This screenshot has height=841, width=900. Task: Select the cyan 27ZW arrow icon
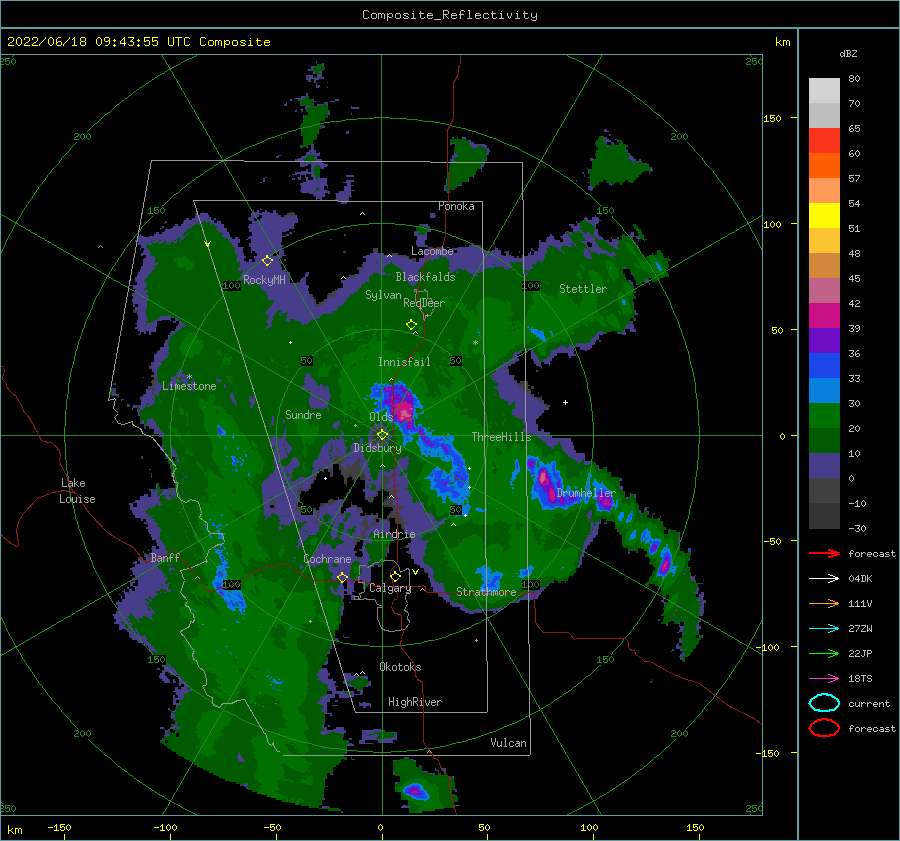(x=824, y=629)
